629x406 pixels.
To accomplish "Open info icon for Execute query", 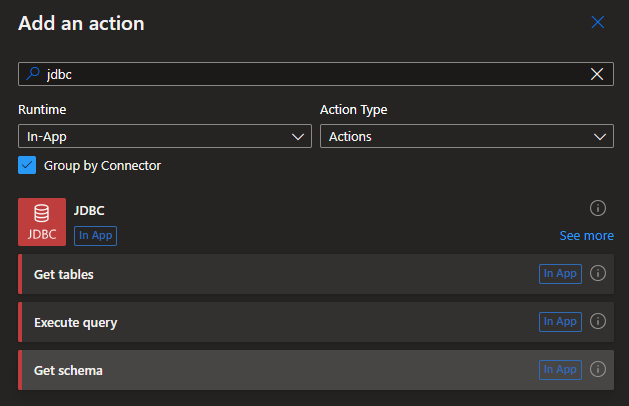I will [x=598, y=322].
